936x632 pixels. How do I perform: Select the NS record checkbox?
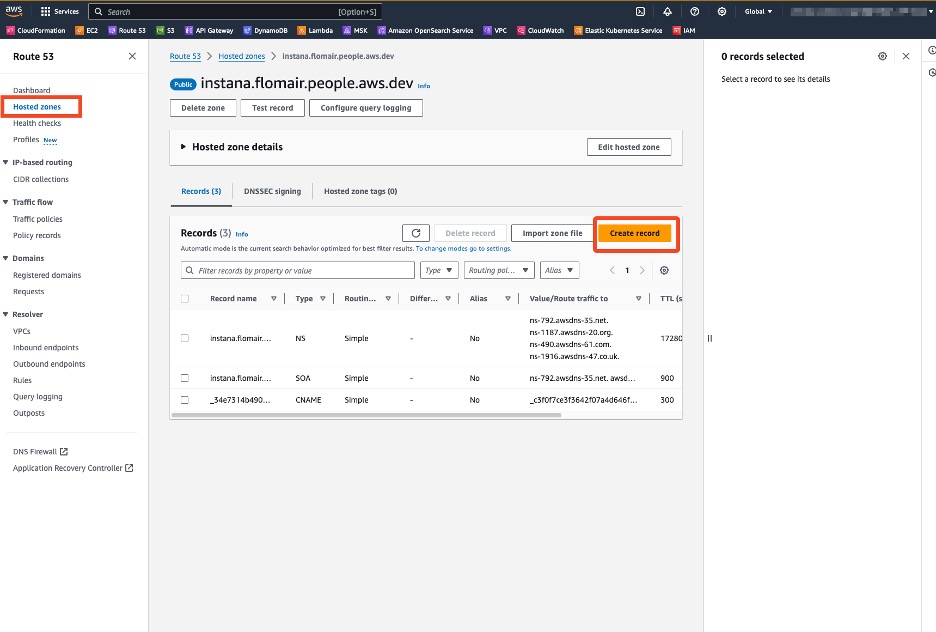click(185, 338)
